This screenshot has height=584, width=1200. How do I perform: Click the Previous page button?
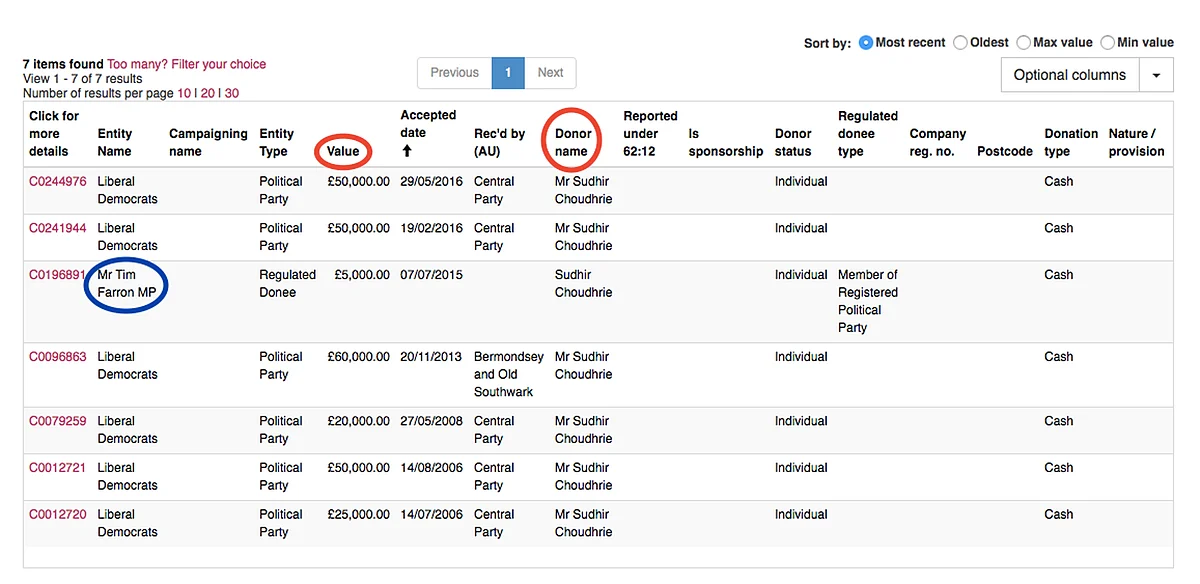click(x=454, y=73)
